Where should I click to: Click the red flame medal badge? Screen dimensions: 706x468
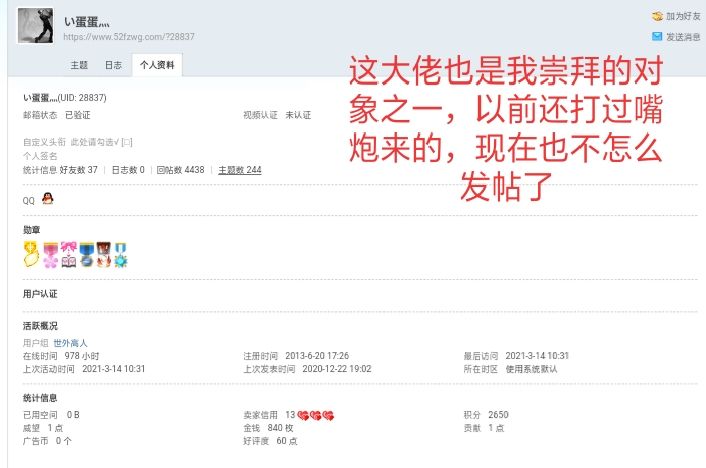pyautogui.click(x=104, y=254)
